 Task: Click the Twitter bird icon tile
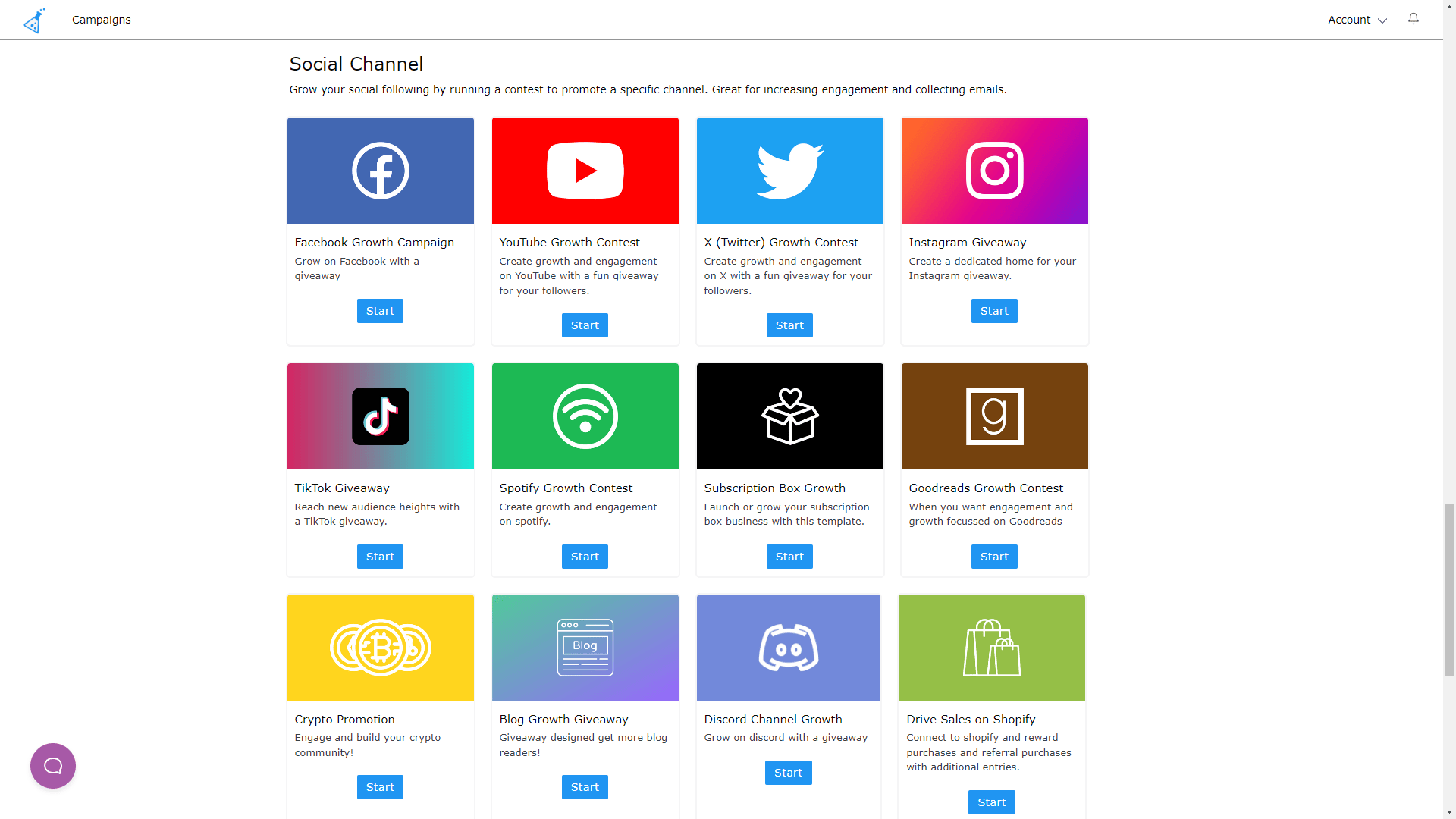(x=789, y=170)
